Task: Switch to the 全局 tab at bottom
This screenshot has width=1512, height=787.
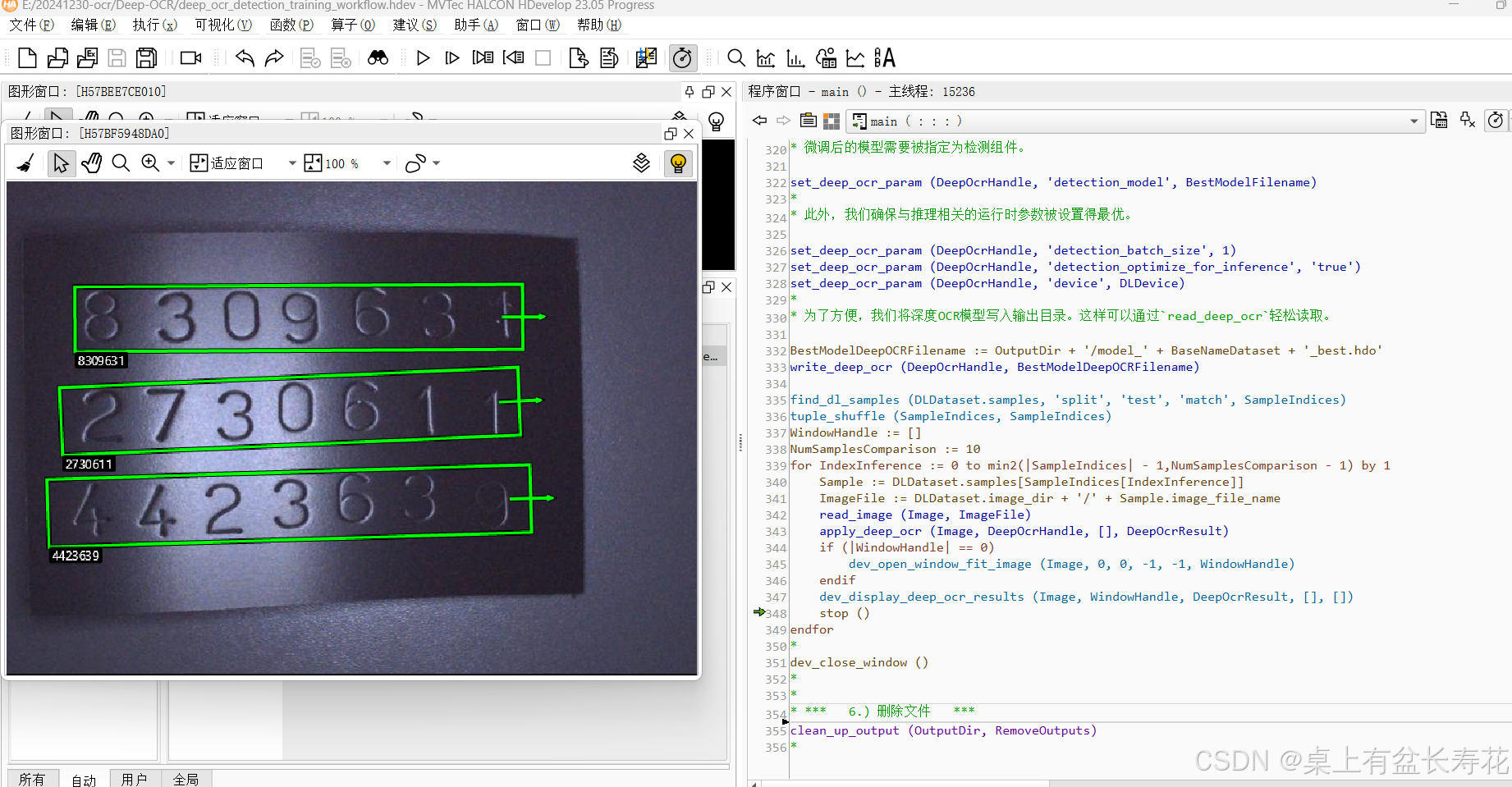Action: coord(186,778)
